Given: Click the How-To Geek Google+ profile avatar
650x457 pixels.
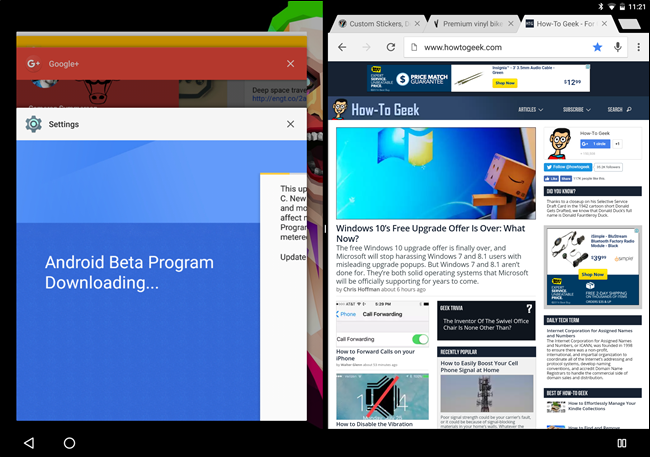Looking at the screenshot, I should [559, 143].
